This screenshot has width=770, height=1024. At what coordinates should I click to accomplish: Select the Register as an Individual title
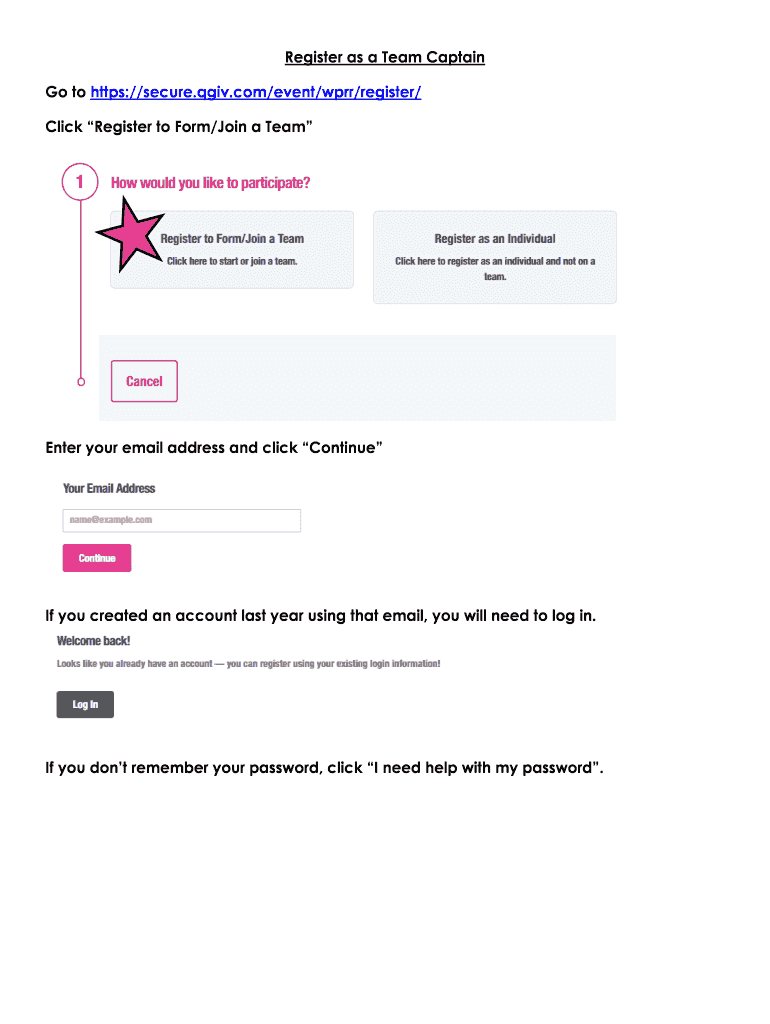tap(494, 239)
